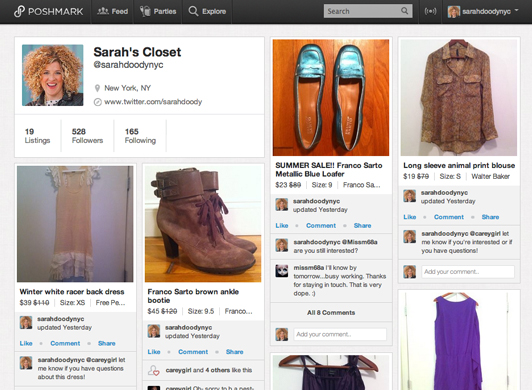Click avatar on @Missm68a comment
The height and width of the screenshot is (390, 532).
click(x=282, y=245)
